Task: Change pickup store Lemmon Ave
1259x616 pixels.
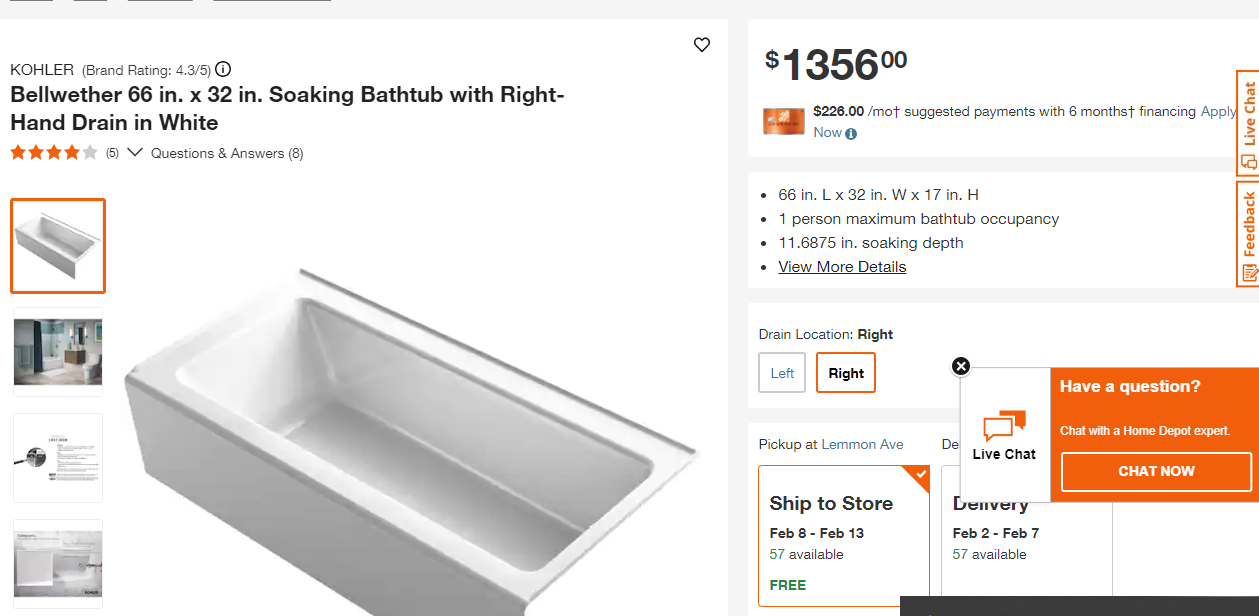Action: (862, 444)
